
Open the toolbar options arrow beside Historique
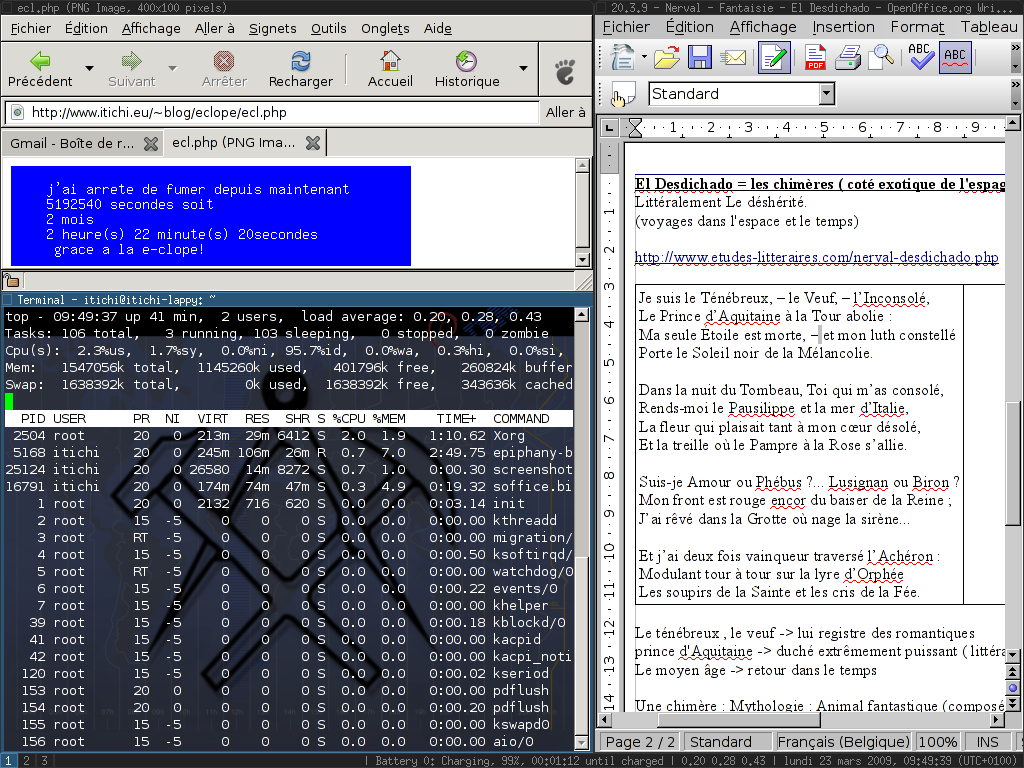pyautogui.click(x=523, y=68)
